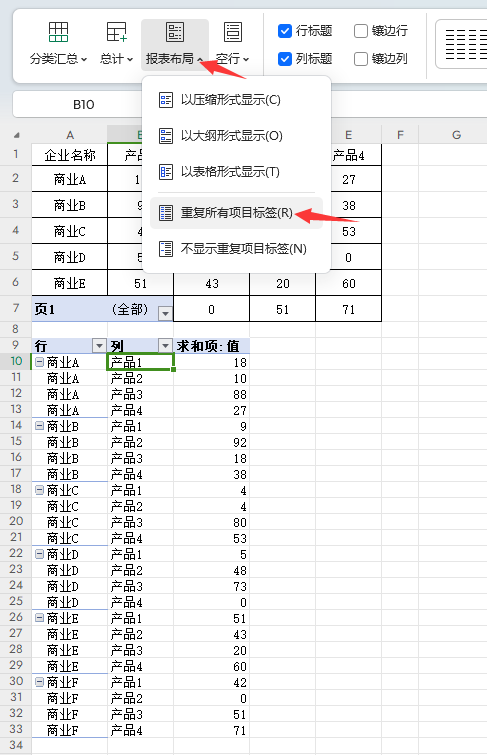The width and height of the screenshot is (487, 755).
Task: Click icon beside 重复所有项目标签(R)
Action: coord(166,213)
